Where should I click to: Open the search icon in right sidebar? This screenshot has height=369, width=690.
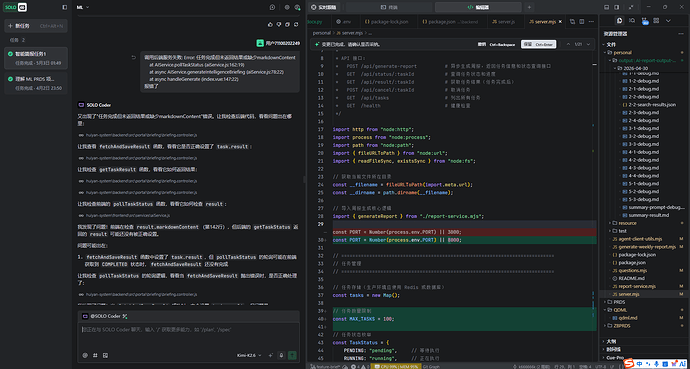[x=632, y=21]
